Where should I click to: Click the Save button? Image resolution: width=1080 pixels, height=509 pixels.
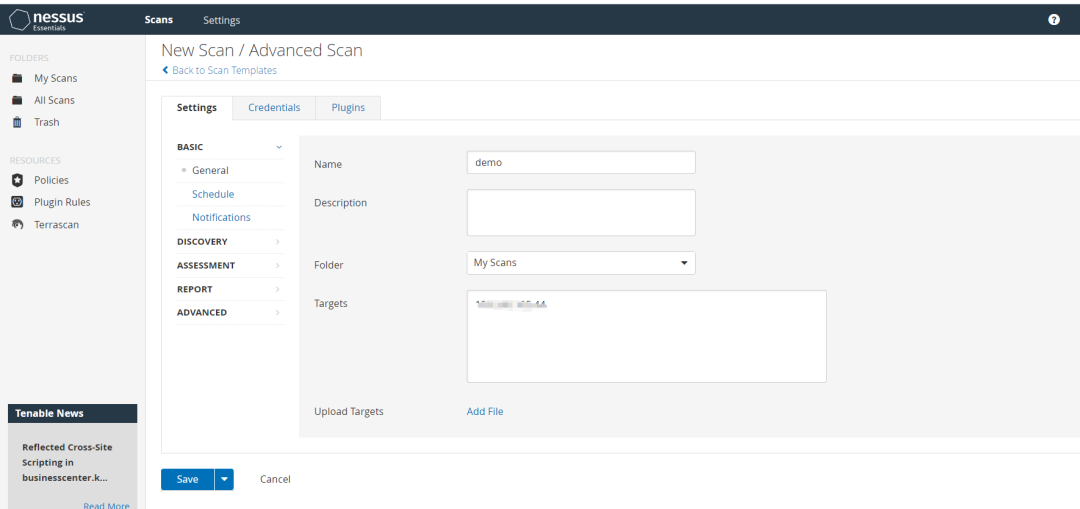[x=187, y=479]
